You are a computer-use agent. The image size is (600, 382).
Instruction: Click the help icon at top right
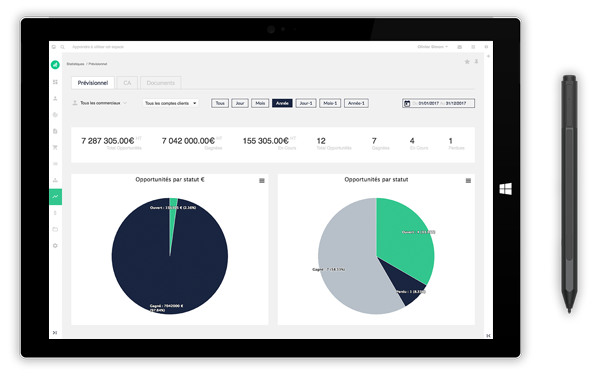click(x=486, y=47)
